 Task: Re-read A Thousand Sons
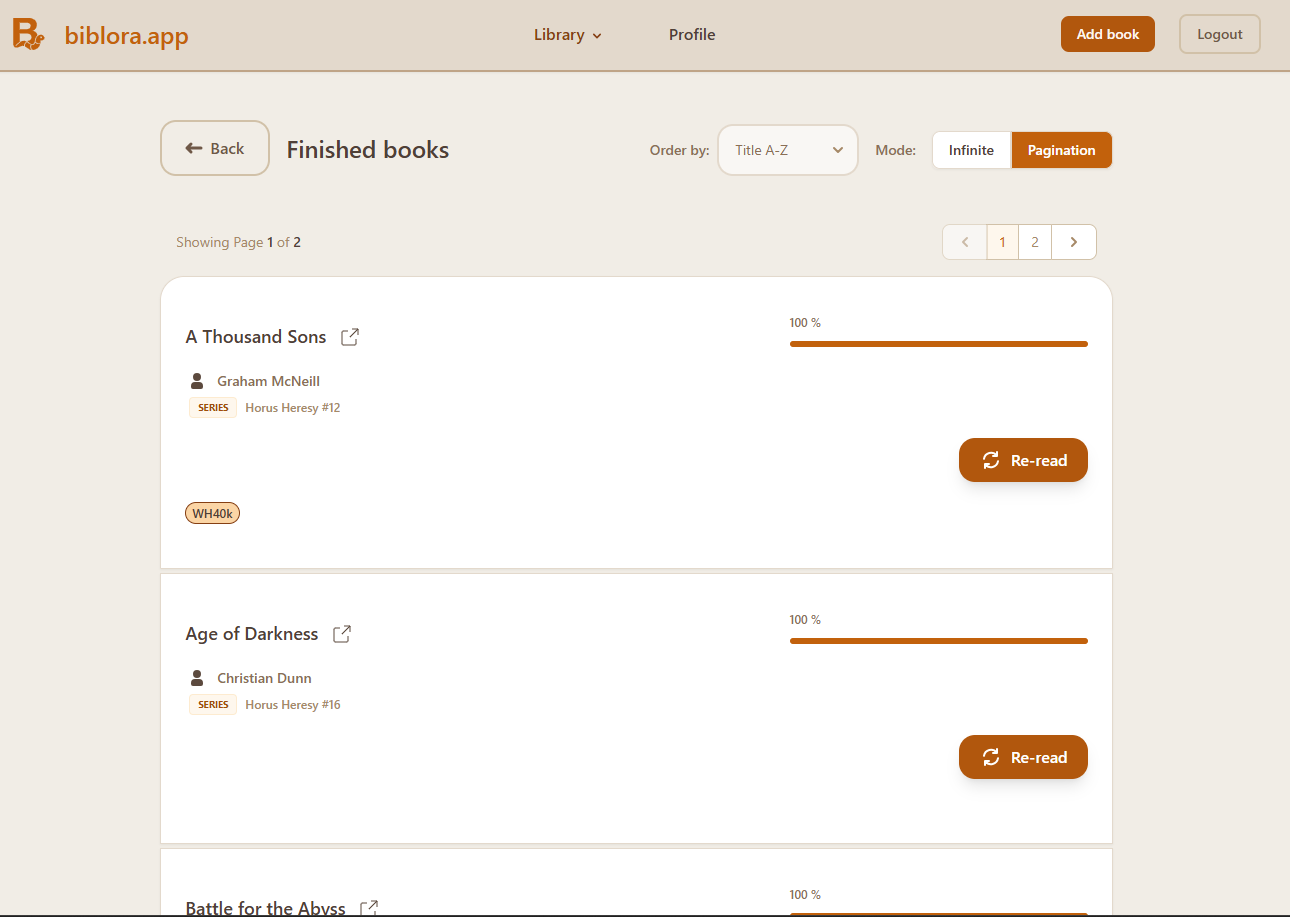tap(1023, 460)
